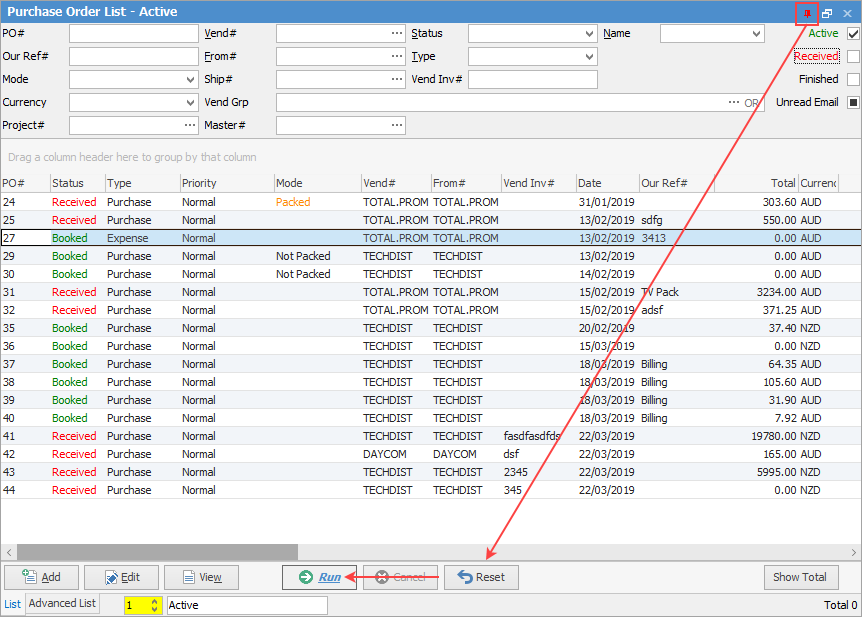Click the horizontal scrollbar thumb

(157, 552)
